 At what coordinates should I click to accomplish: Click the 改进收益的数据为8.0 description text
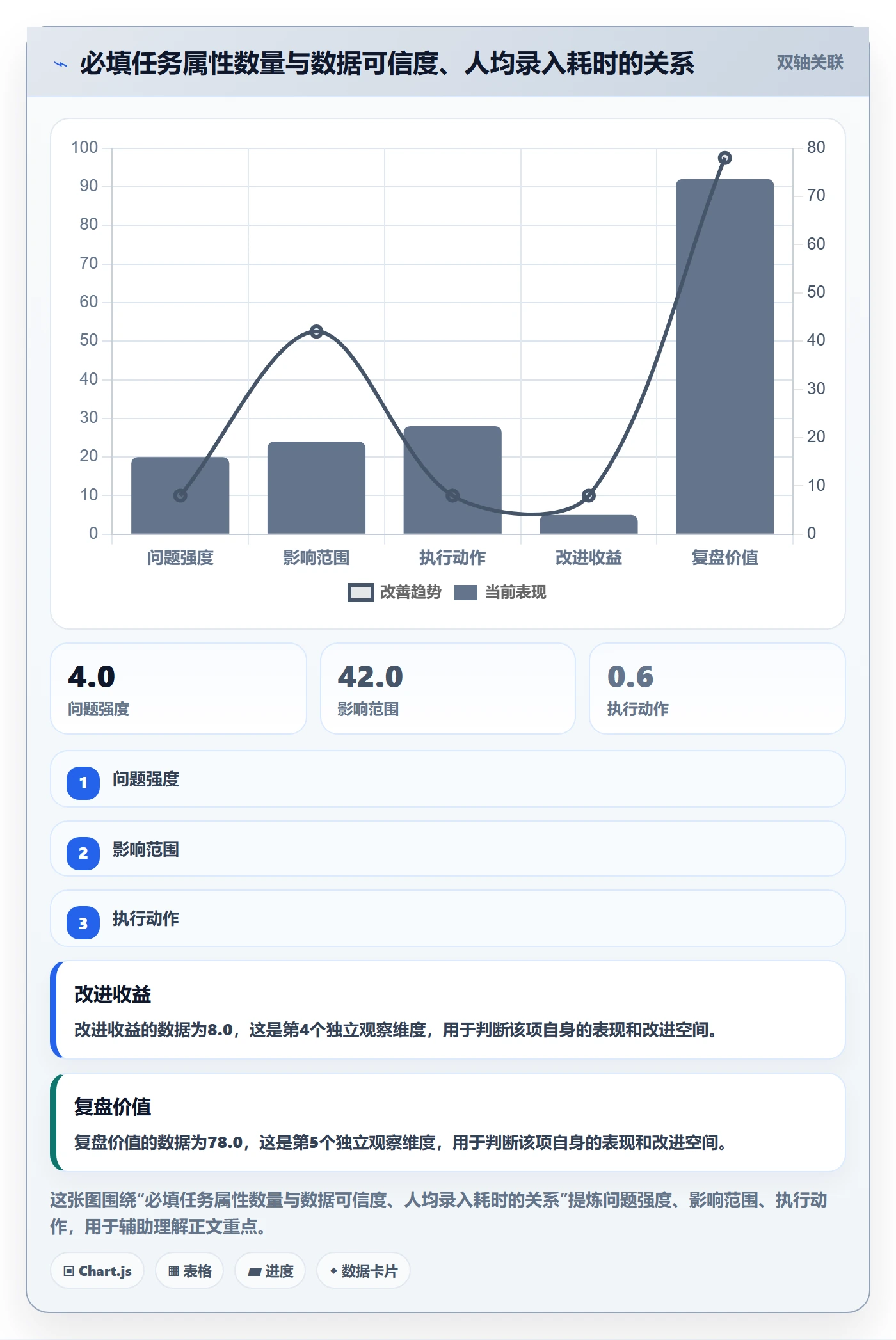395,1030
